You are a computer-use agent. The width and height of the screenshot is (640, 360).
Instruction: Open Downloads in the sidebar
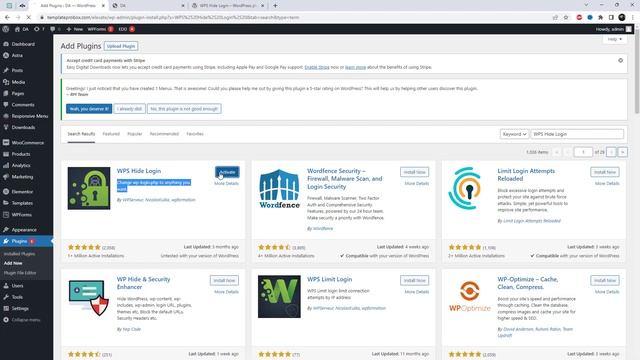pyautogui.click(x=23, y=127)
